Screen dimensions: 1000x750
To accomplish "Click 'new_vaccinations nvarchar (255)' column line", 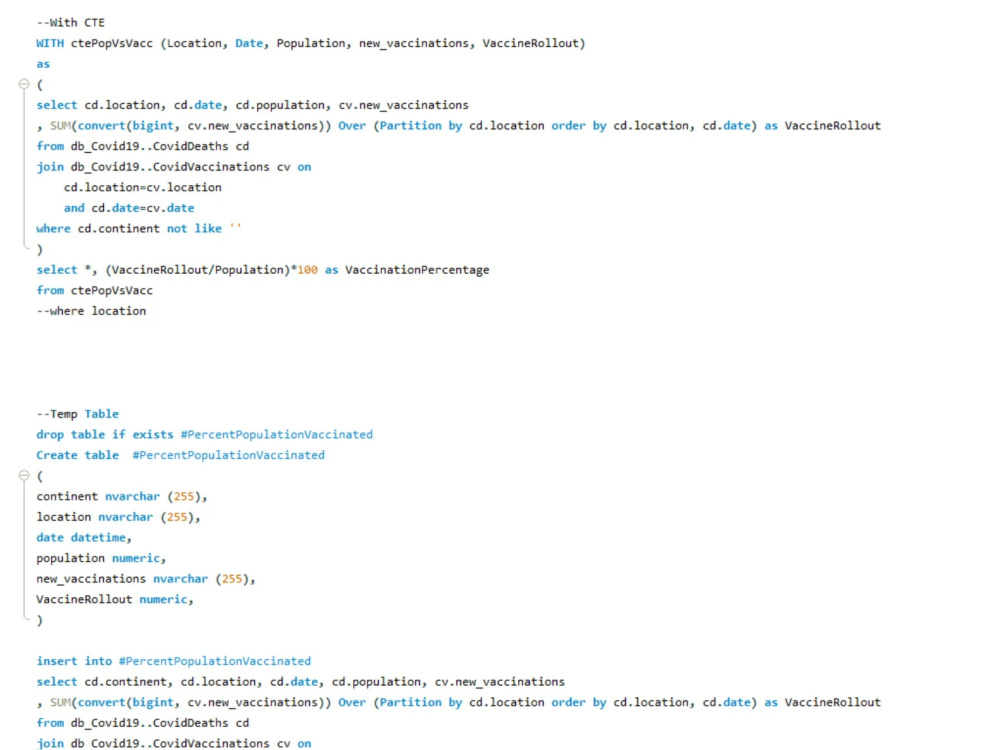I will 146,579.
